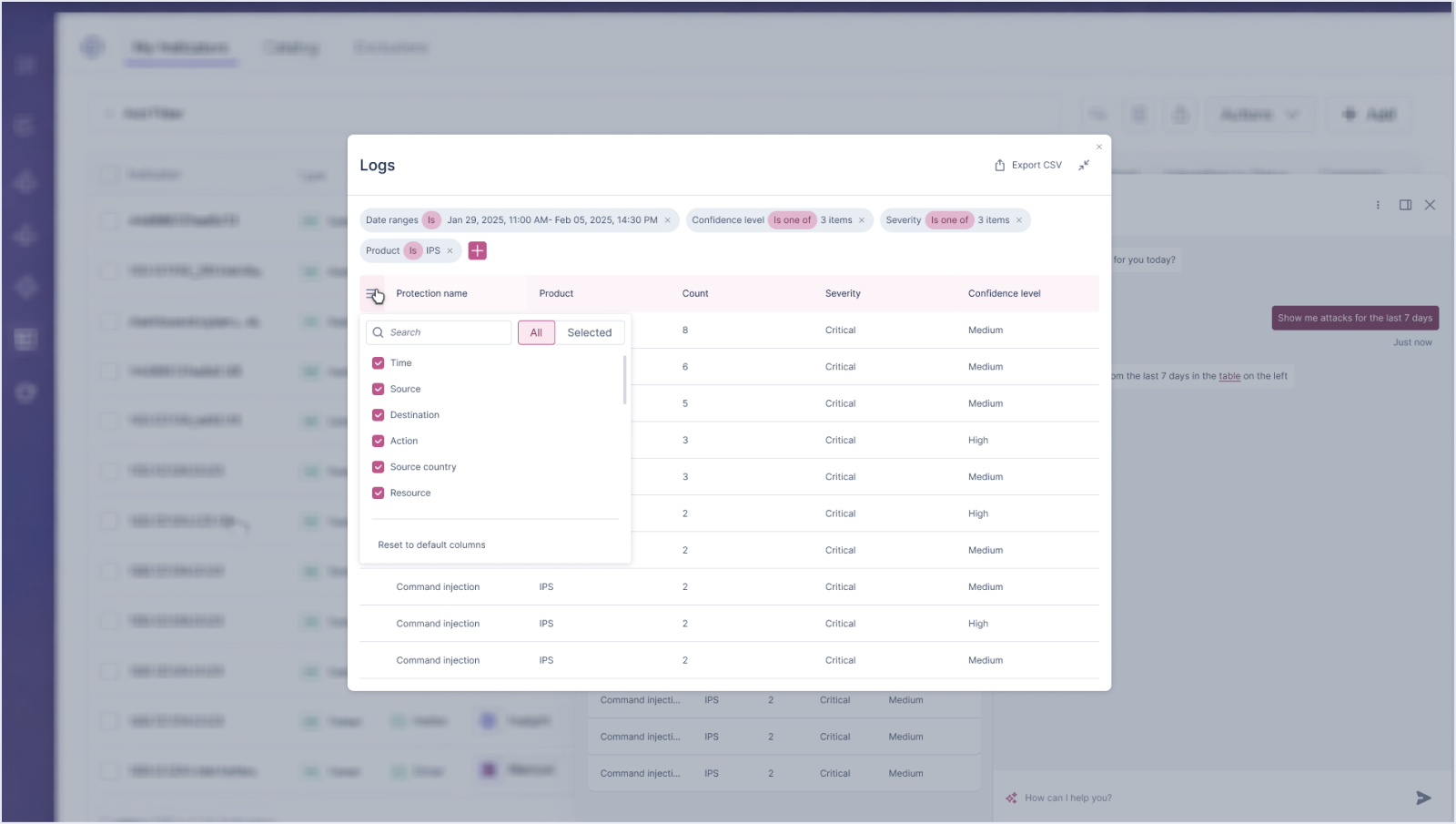Uncheck the Resource column checkbox
1456x824 pixels.
click(x=378, y=493)
